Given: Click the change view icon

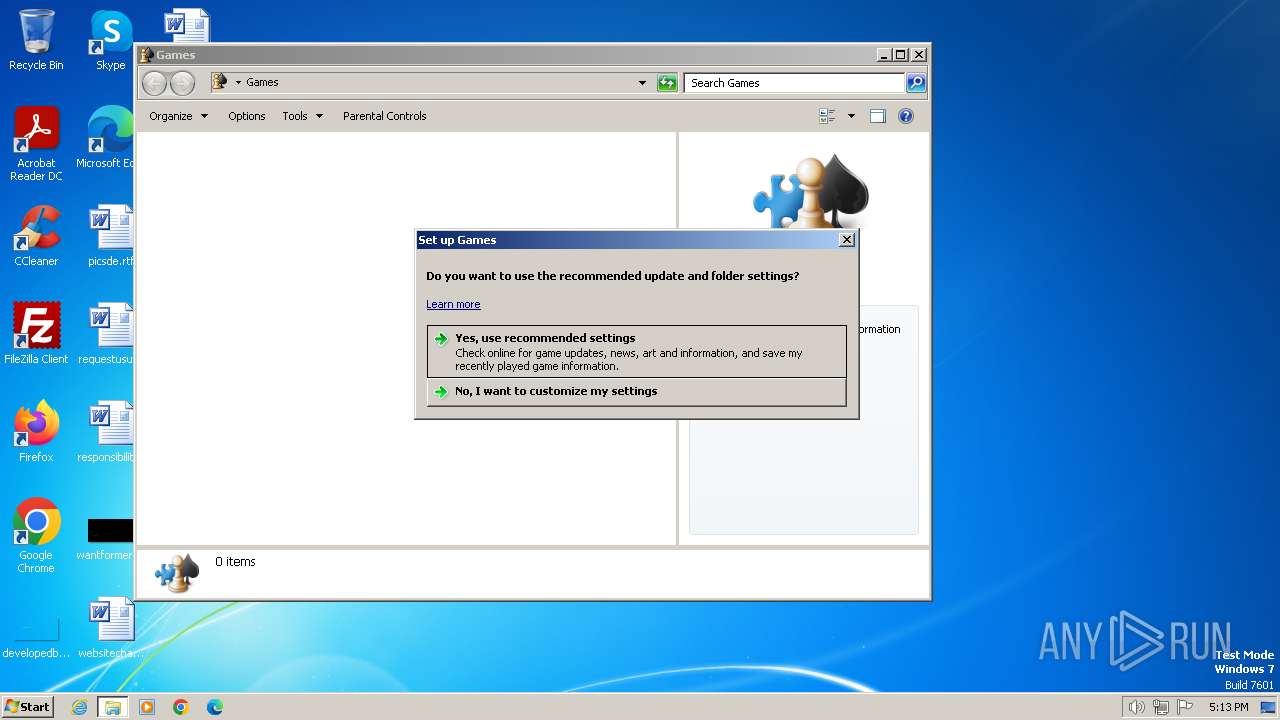Looking at the screenshot, I should [x=827, y=116].
